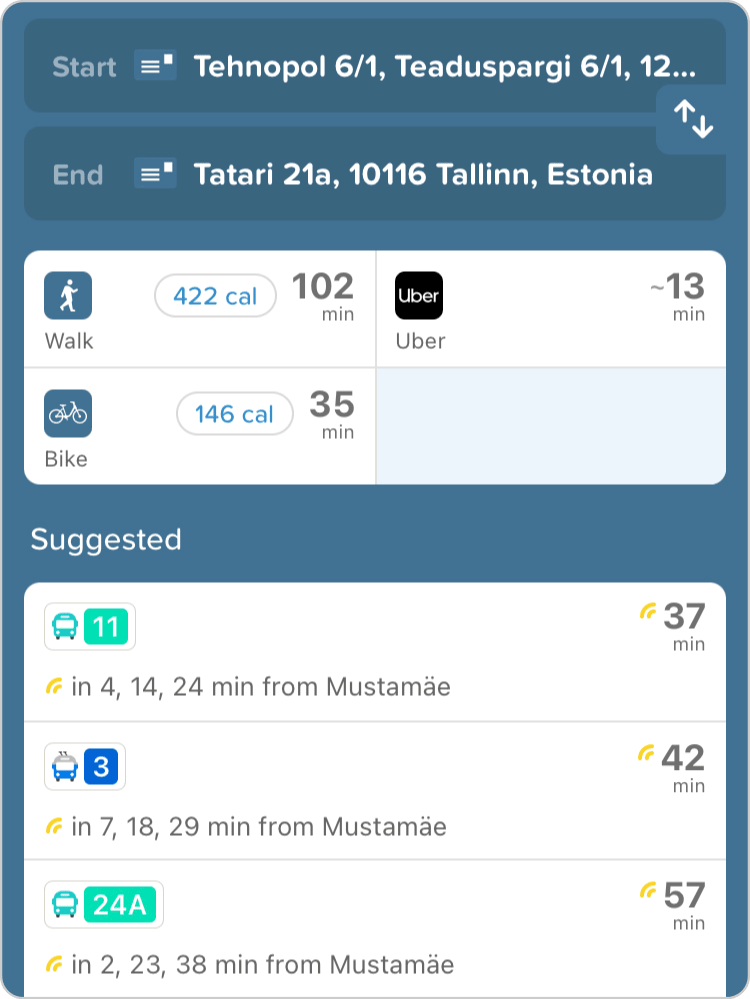Open the route 3 trolleybus suggestion
Screen dimensions: 750x999
375,790
